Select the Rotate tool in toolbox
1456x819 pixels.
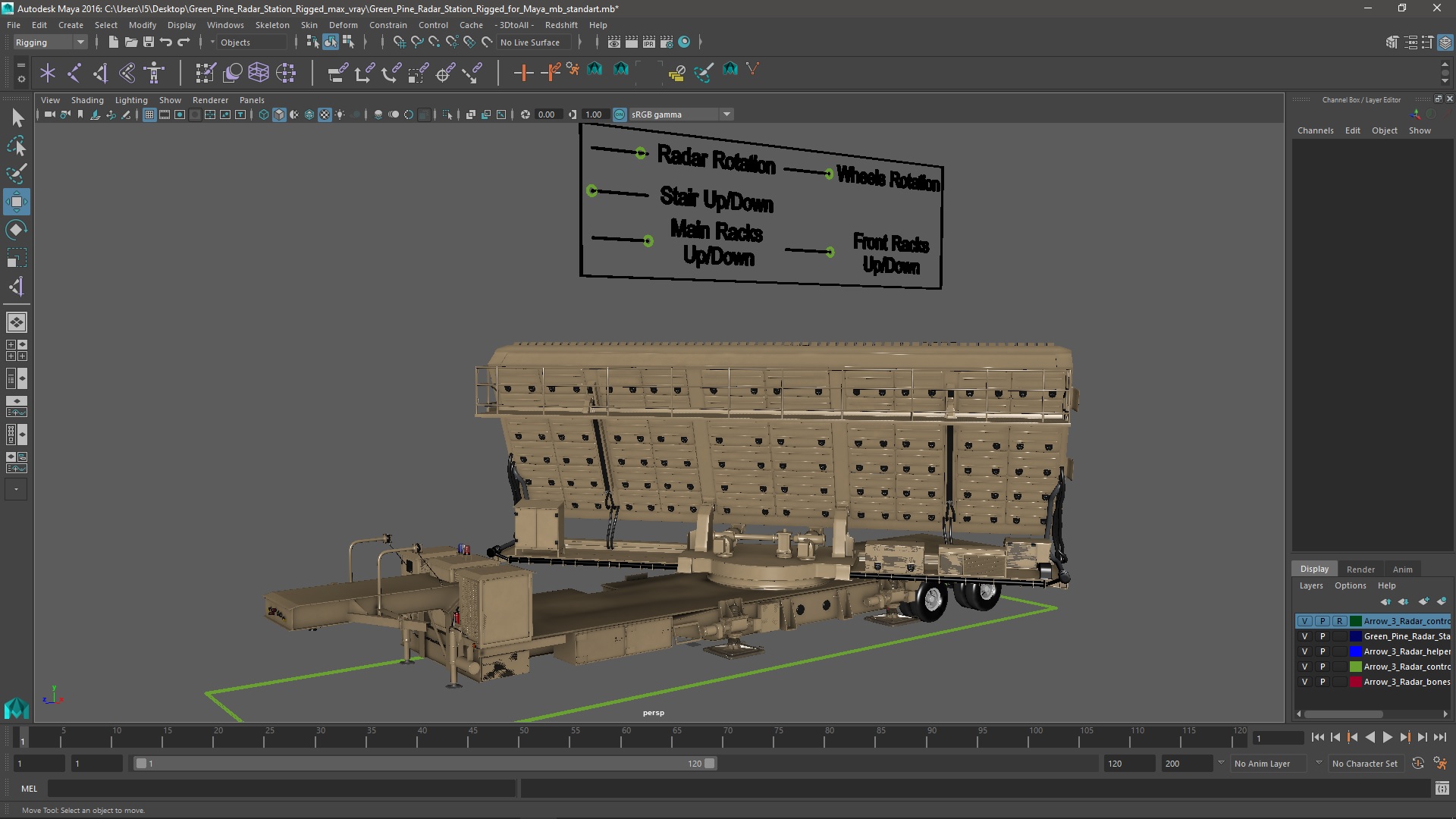17,230
